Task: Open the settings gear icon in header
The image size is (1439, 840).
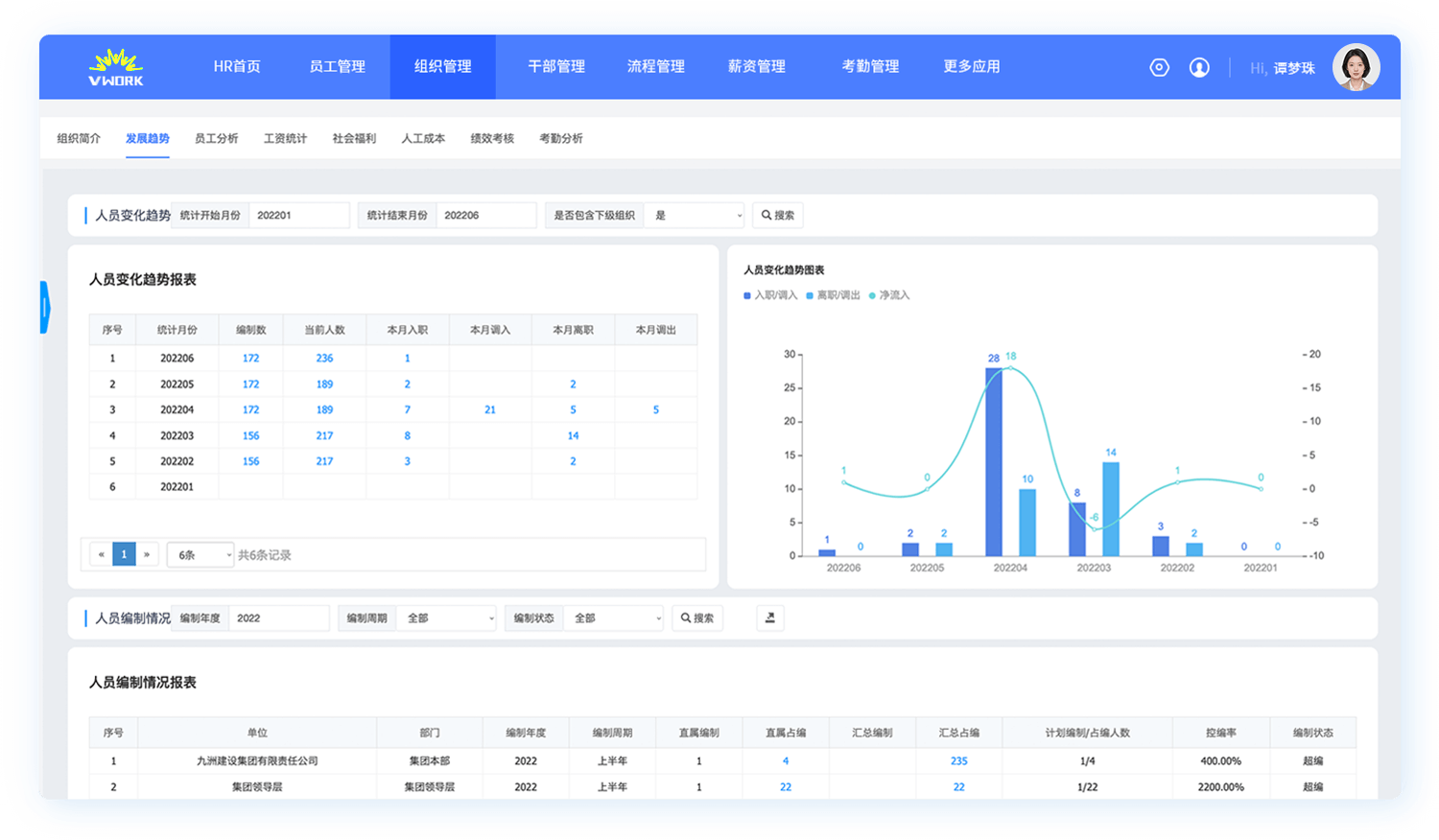Action: pos(1159,67)
